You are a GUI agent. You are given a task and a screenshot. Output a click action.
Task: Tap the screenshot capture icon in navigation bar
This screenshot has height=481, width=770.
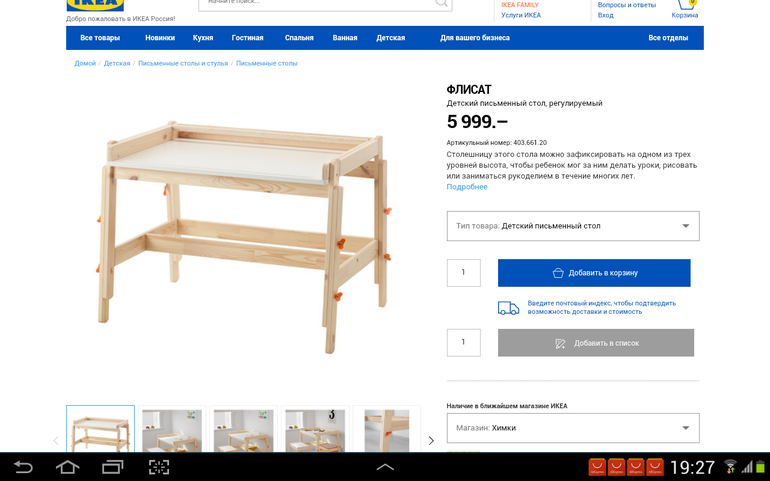(159, 467)
